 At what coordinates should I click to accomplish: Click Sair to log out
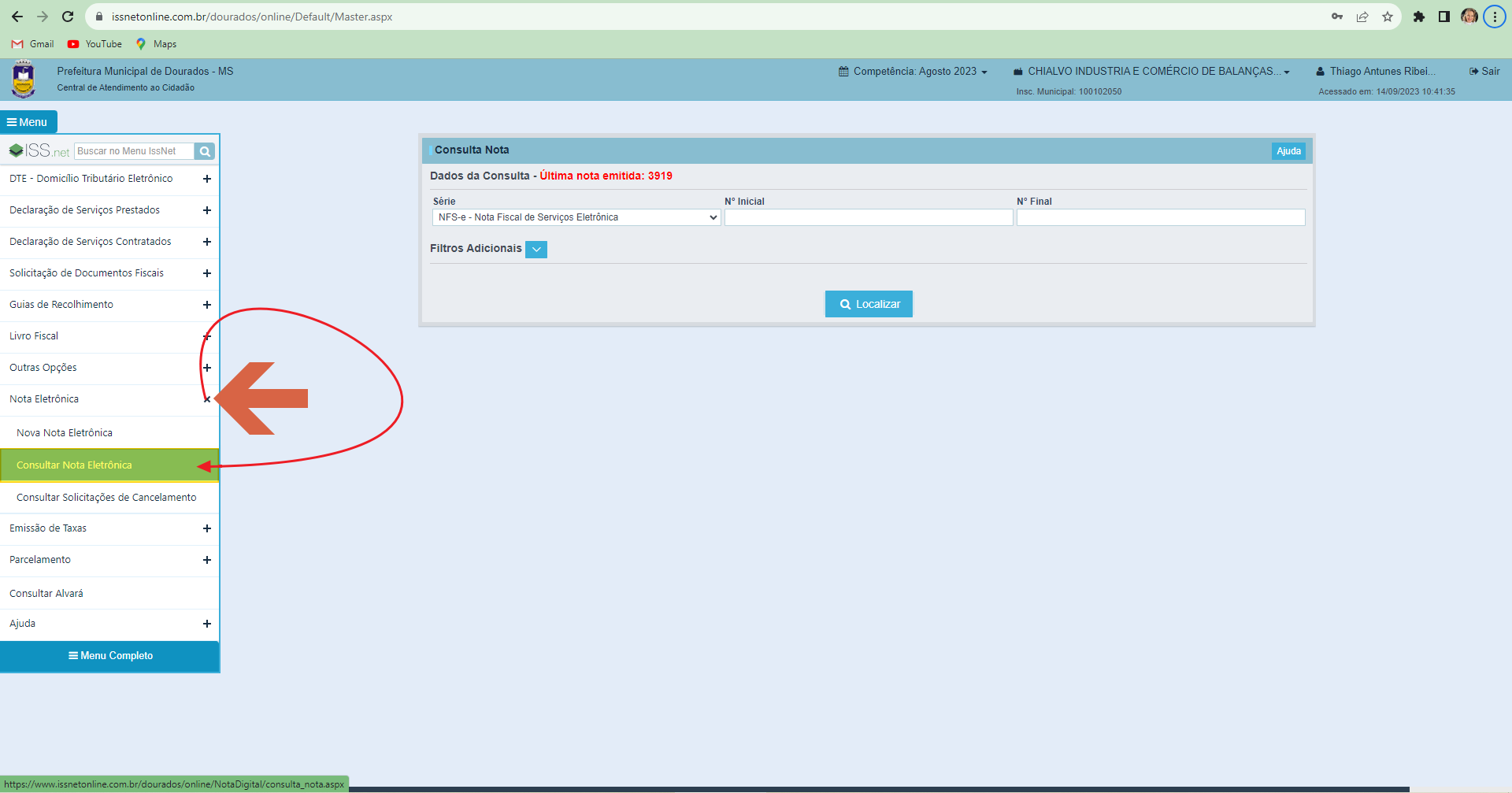[1484, 71]
